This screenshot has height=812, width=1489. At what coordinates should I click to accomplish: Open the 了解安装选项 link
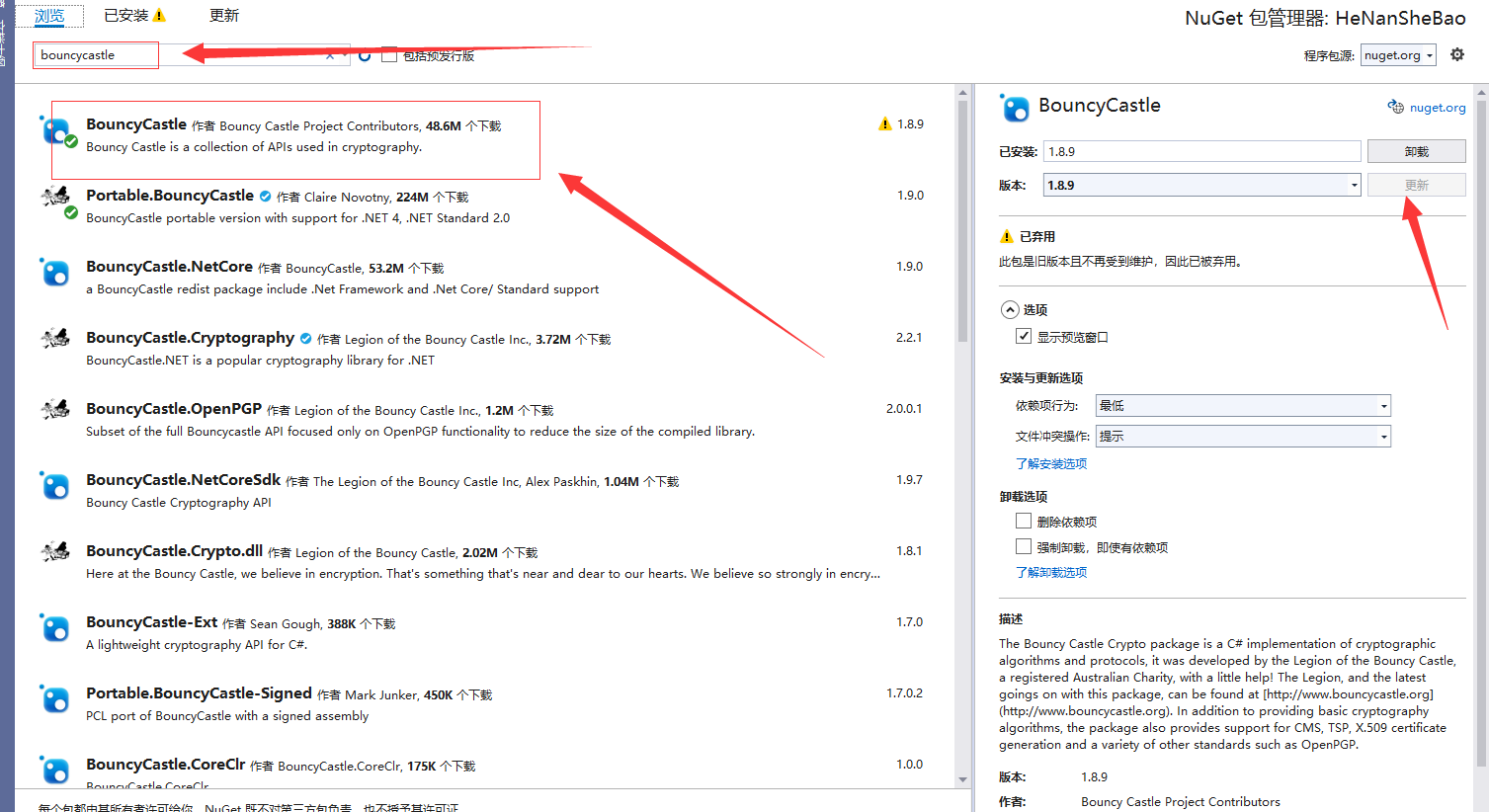[x=1050, y=462]
